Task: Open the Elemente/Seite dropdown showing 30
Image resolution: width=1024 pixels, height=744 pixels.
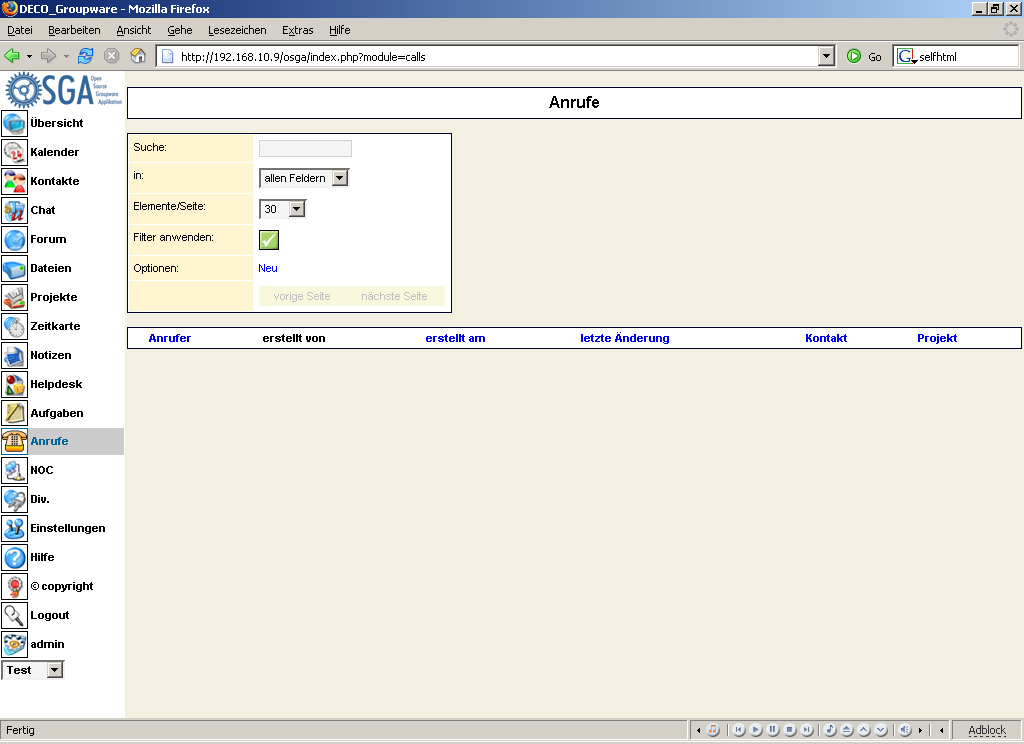Action: tap(296, 209)
